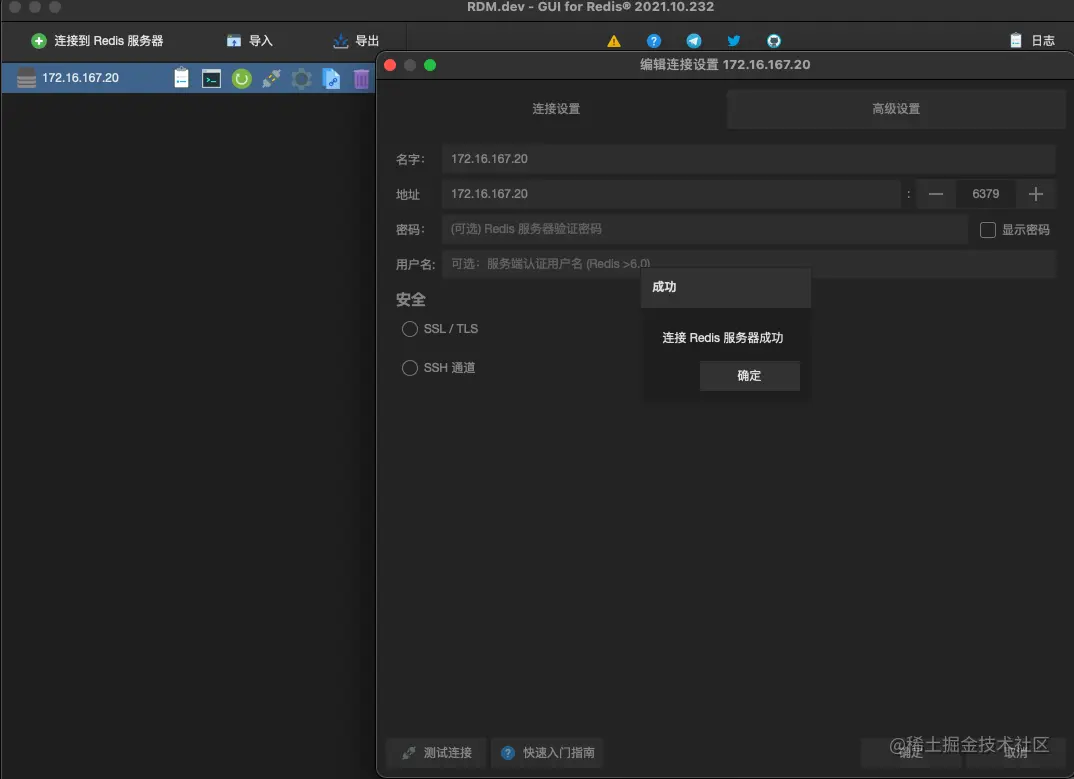Click 确定 in the 成功 dialog
Screen dimensions: 1074x779
tap(749, 376)
